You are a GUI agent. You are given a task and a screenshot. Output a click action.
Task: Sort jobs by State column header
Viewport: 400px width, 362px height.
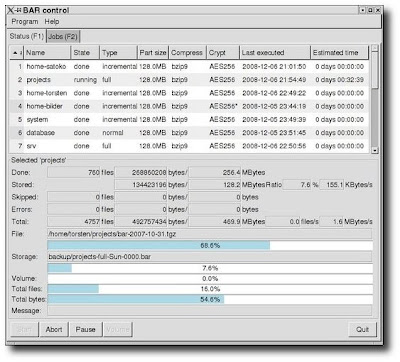[85, 53]
